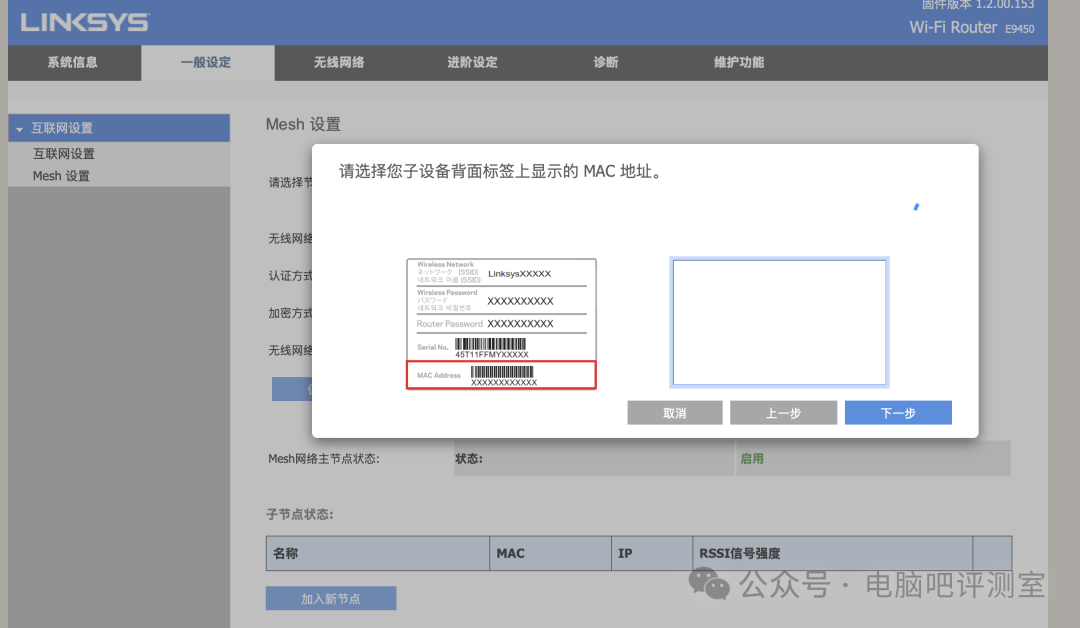Click the MAC address list box
1080x628 pixels.
tap(779, 322)
